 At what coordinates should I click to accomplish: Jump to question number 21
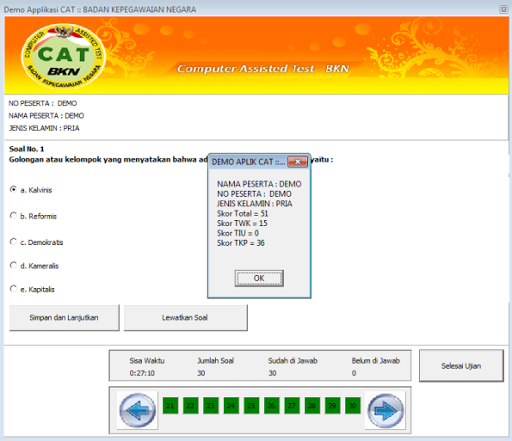(x=170, y=405)
